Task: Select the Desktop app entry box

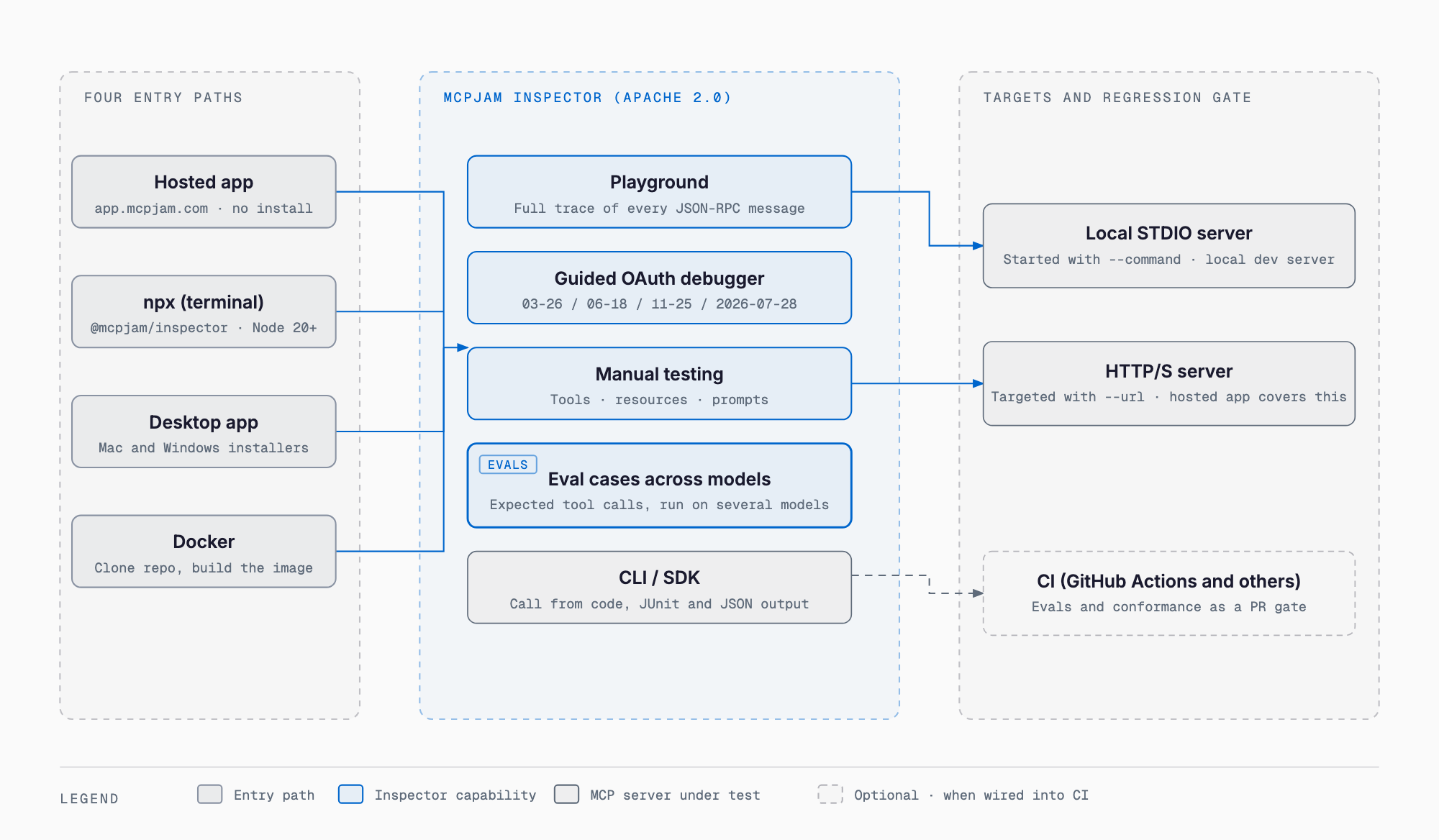Action: [204, 432]
